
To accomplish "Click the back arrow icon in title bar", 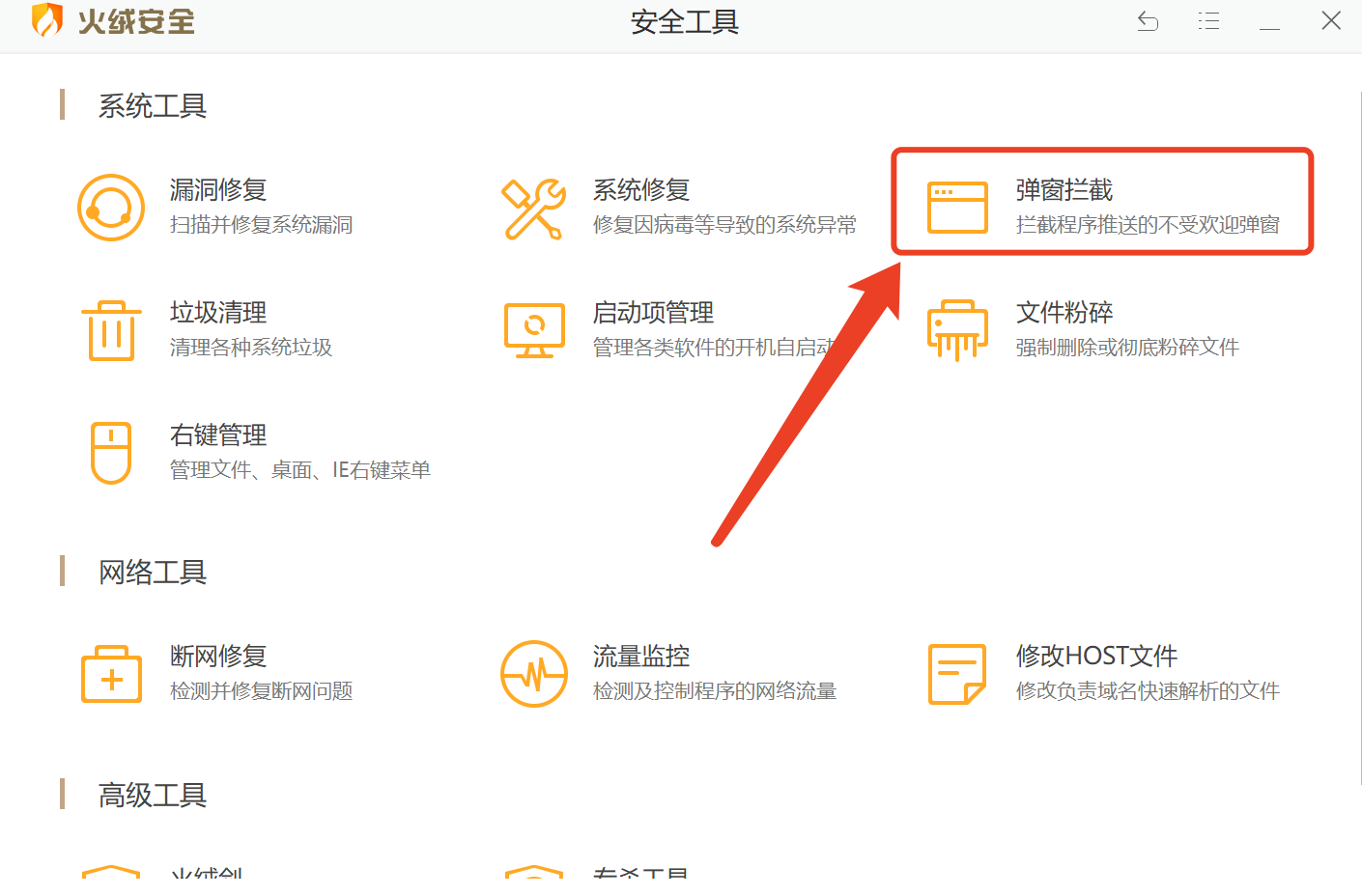I will pyautogui.click(x=1148, y=21).
